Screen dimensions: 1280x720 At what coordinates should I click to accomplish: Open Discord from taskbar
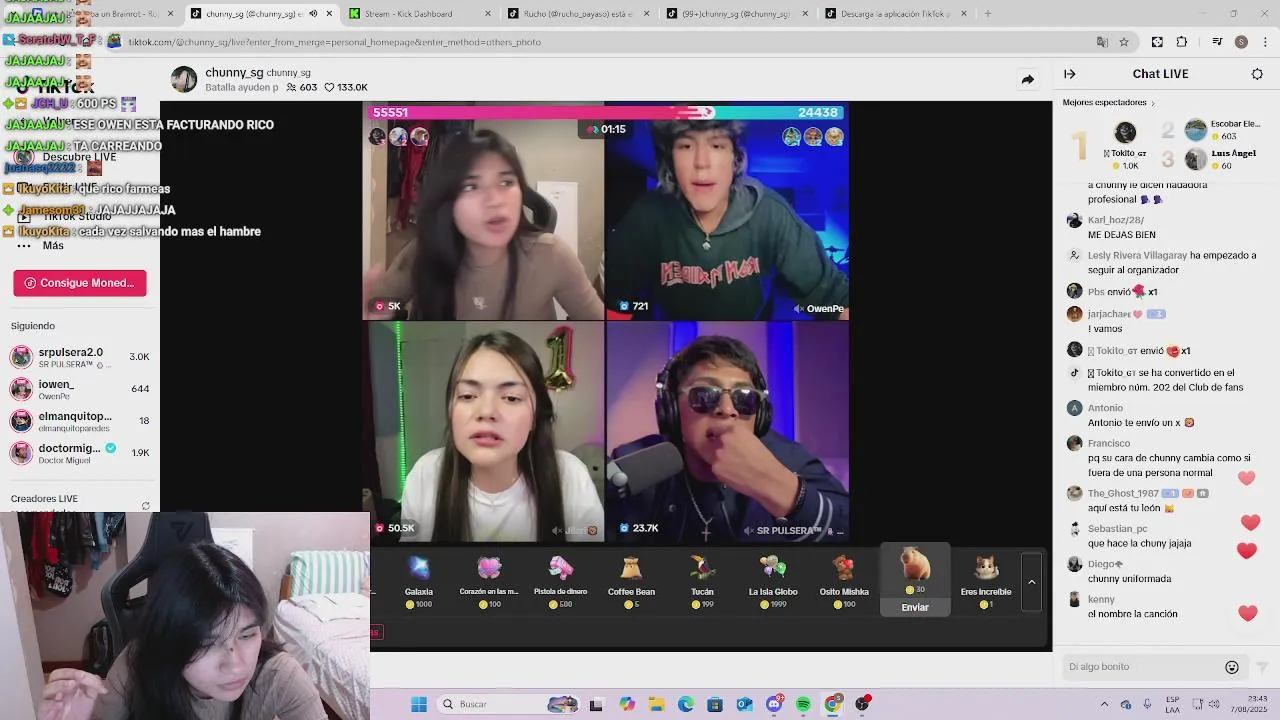[774, 704]
